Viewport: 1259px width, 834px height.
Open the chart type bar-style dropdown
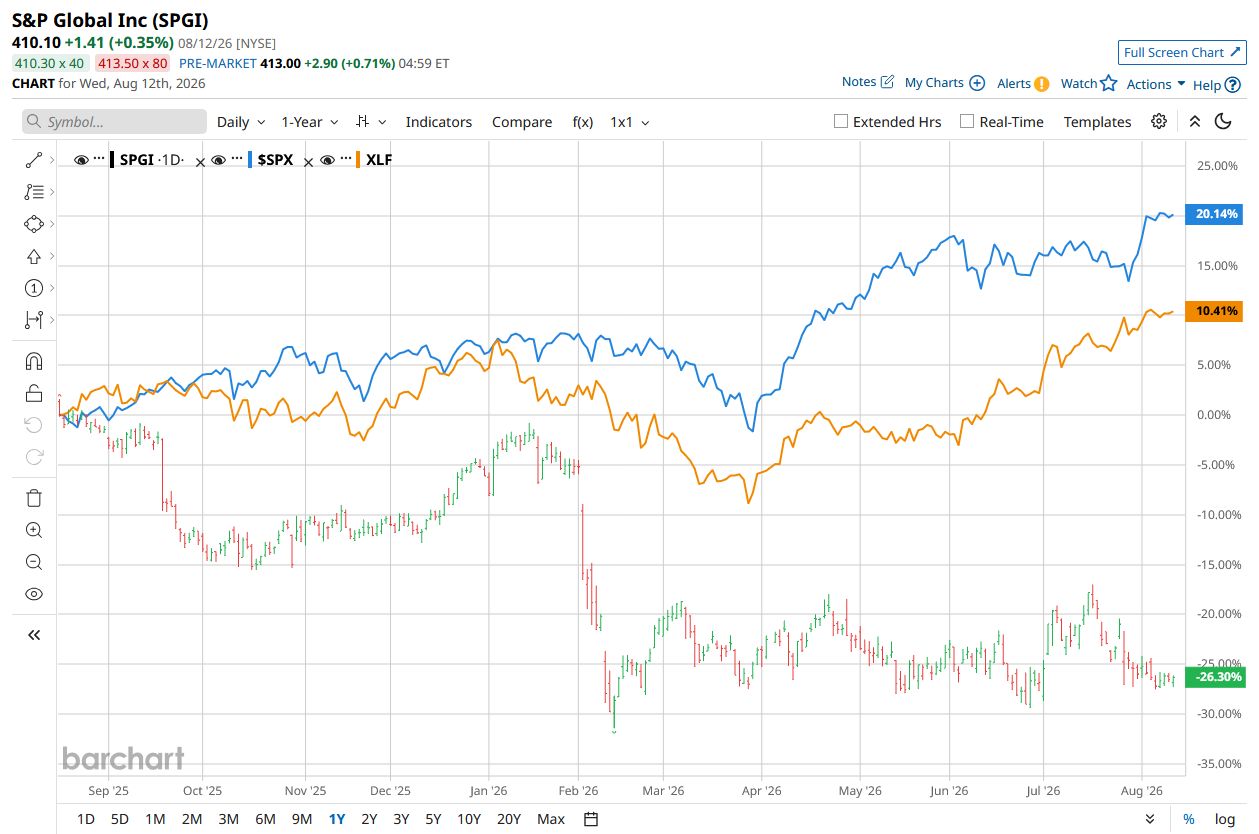click(369, 121)
